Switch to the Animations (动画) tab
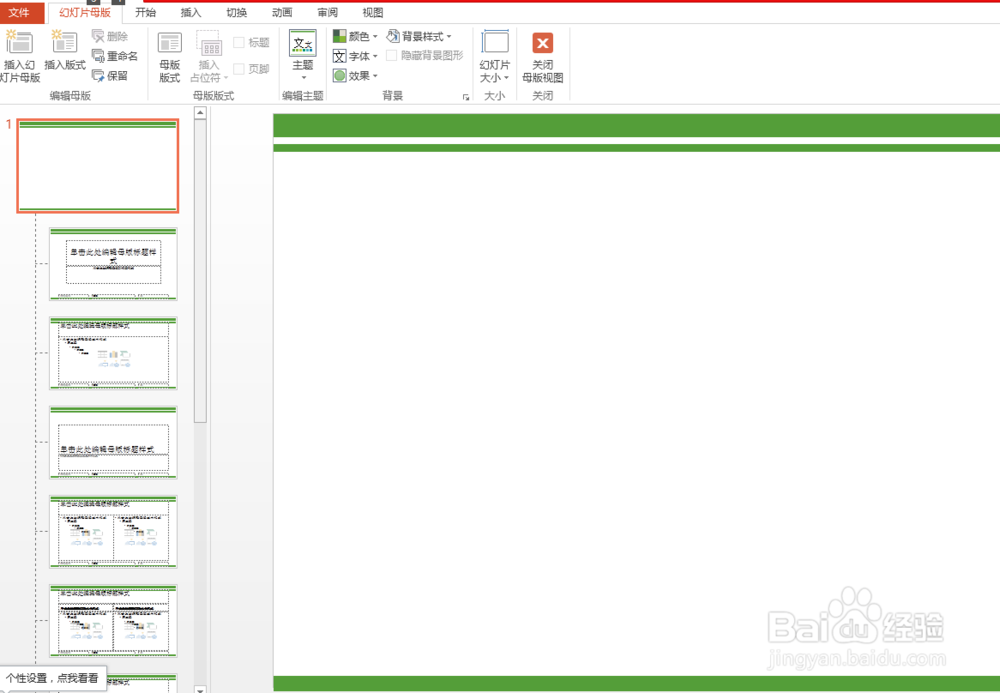Image resolution: width=1000 pixels, height=693 pixels. (x=282, y=12)
